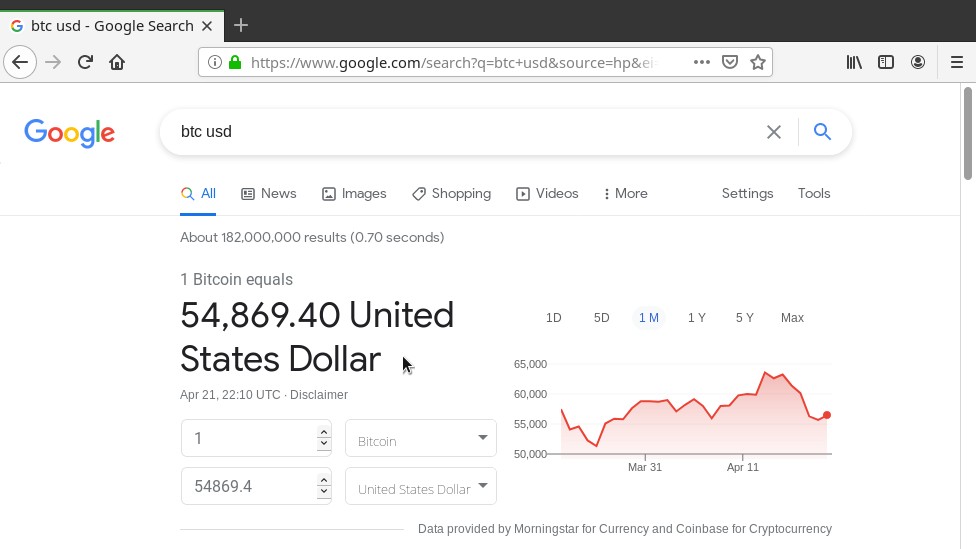Select the Max chart range
The width and height of the screenshot is (976, 549).
[792, 318]
